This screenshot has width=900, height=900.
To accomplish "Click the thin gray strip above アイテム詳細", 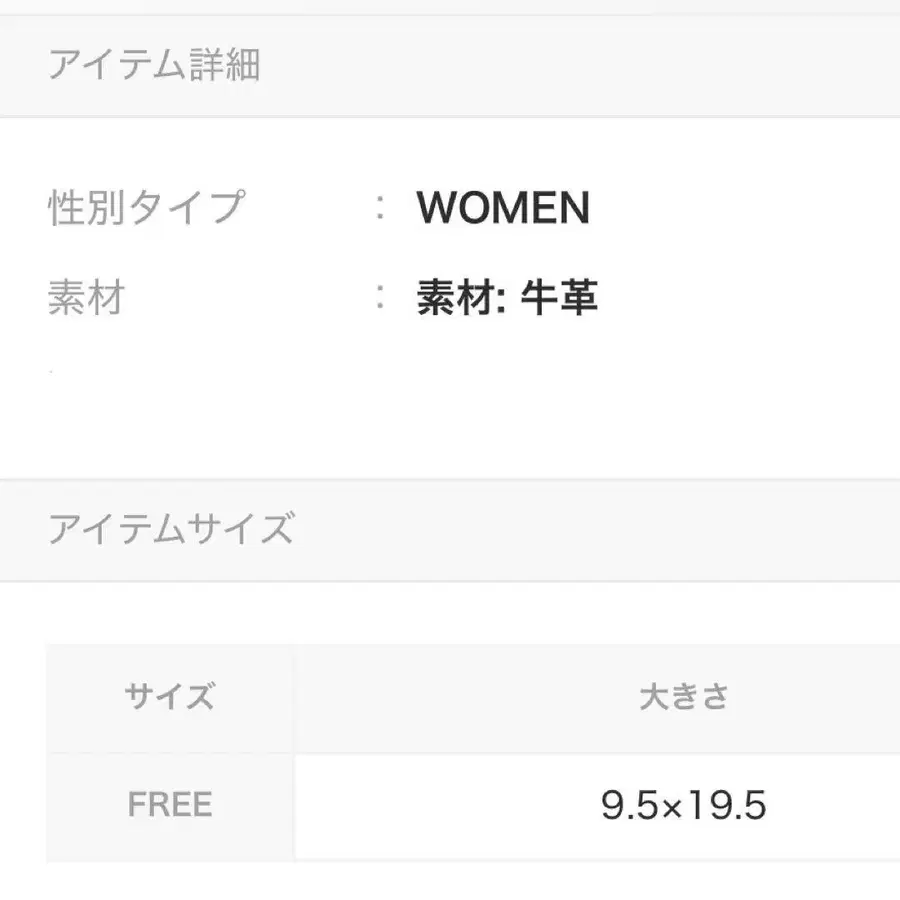I will coord(450,7).
